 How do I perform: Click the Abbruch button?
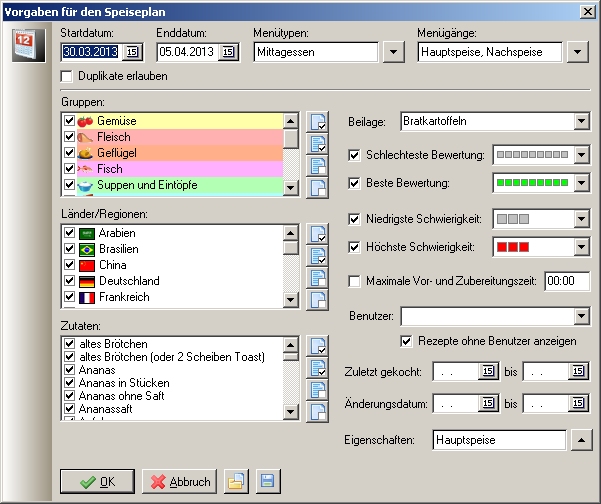coord(179,481)
